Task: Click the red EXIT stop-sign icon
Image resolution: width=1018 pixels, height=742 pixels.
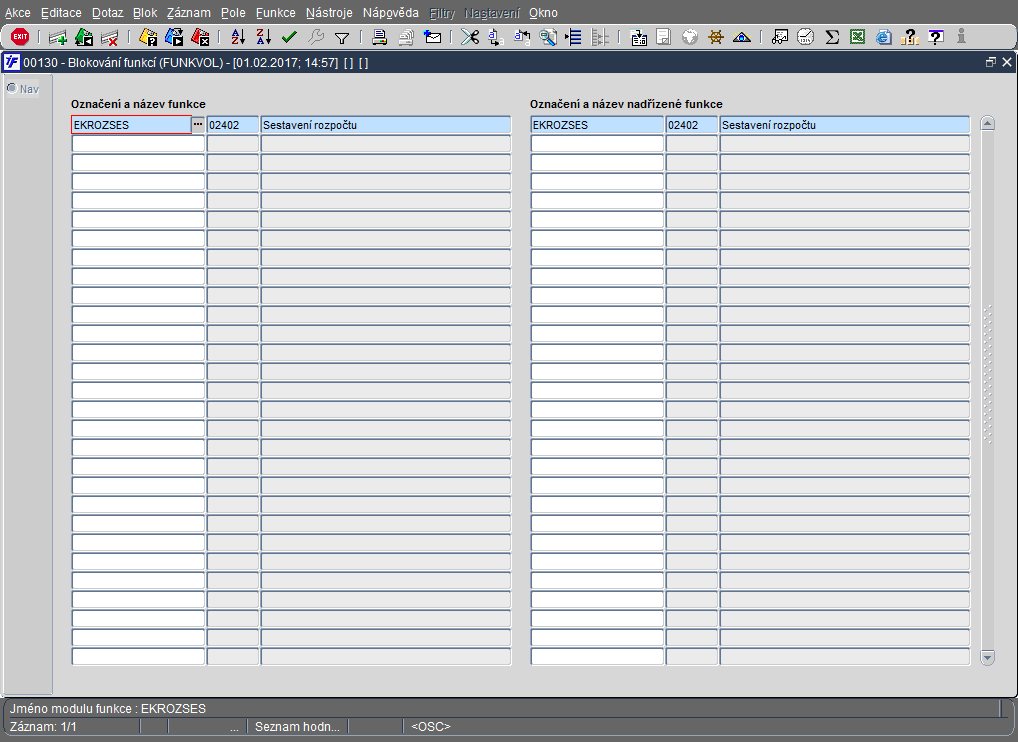Action: pos(20,37)
